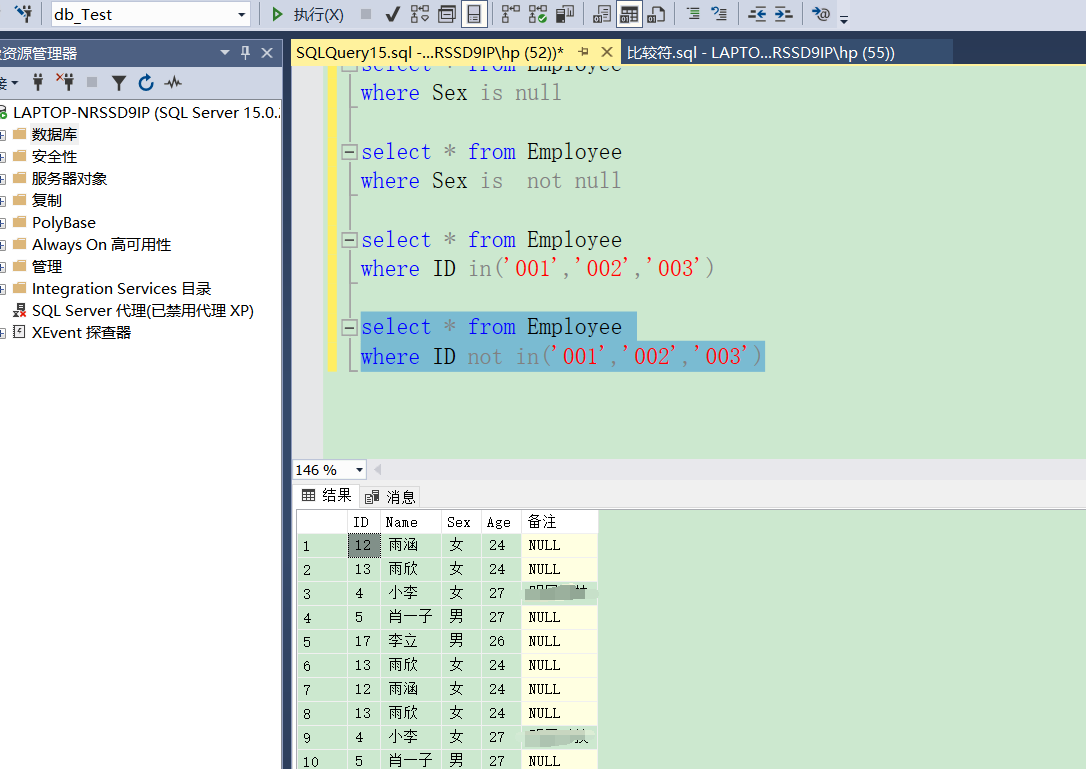Select the 安全性 folder
The width and height of the screenshot is (1086, 769).
point(54,157)
